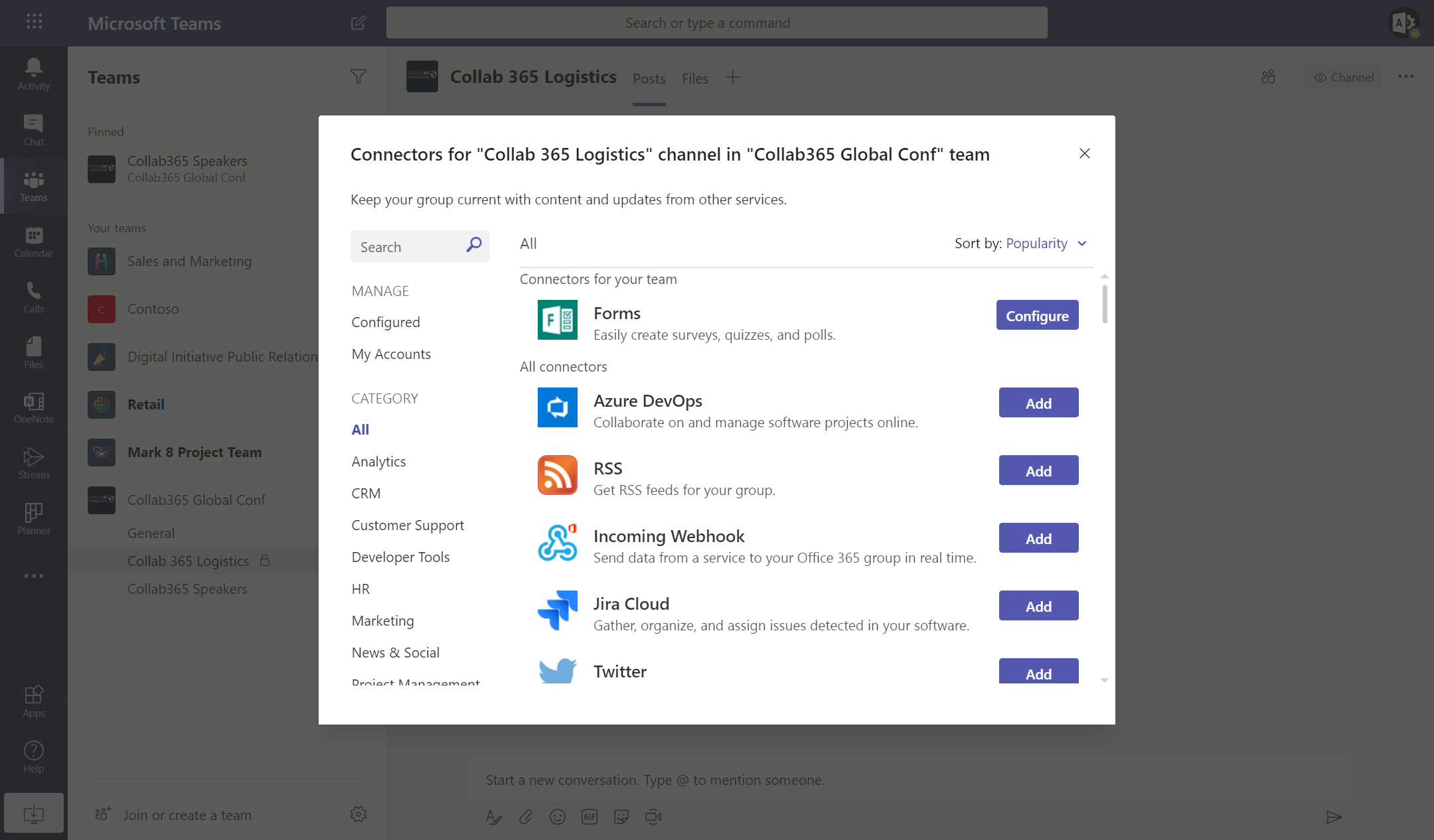This screenshot has height=840, width=1434.
Task: Add the Twitter connector
Action: coord(1038,671)
